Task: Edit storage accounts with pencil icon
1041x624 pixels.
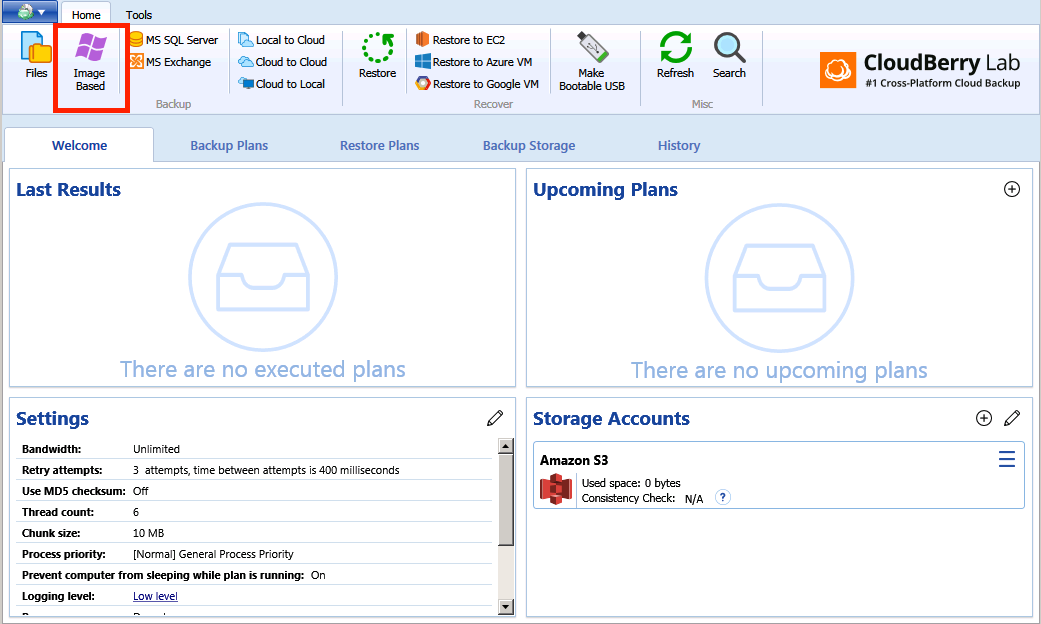Action: pyautogui.click(x=1012, y=418)
